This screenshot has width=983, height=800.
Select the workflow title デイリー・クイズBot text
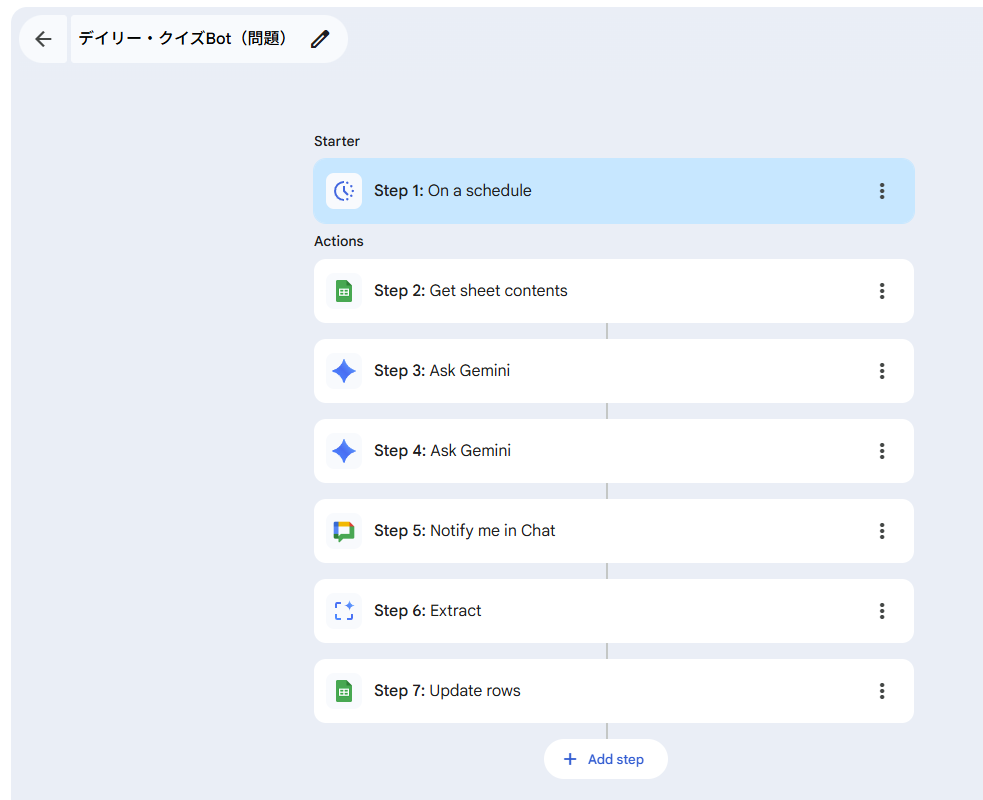tap(184, 39)
